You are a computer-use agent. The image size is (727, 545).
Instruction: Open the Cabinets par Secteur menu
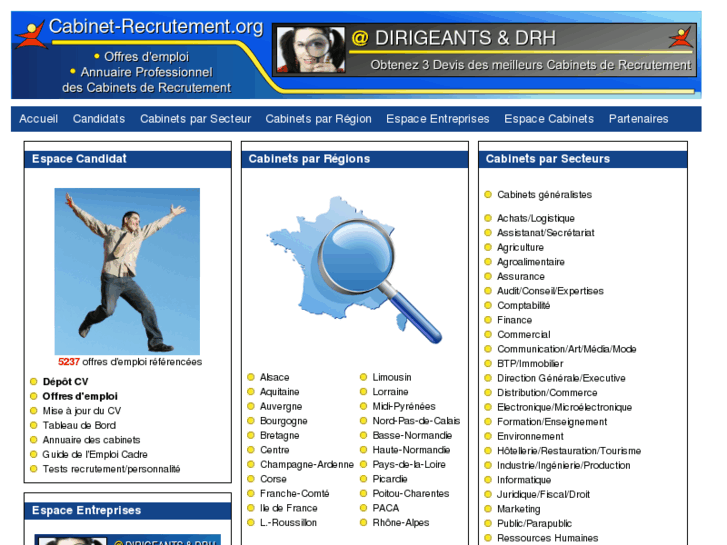[x=195, y=119]
